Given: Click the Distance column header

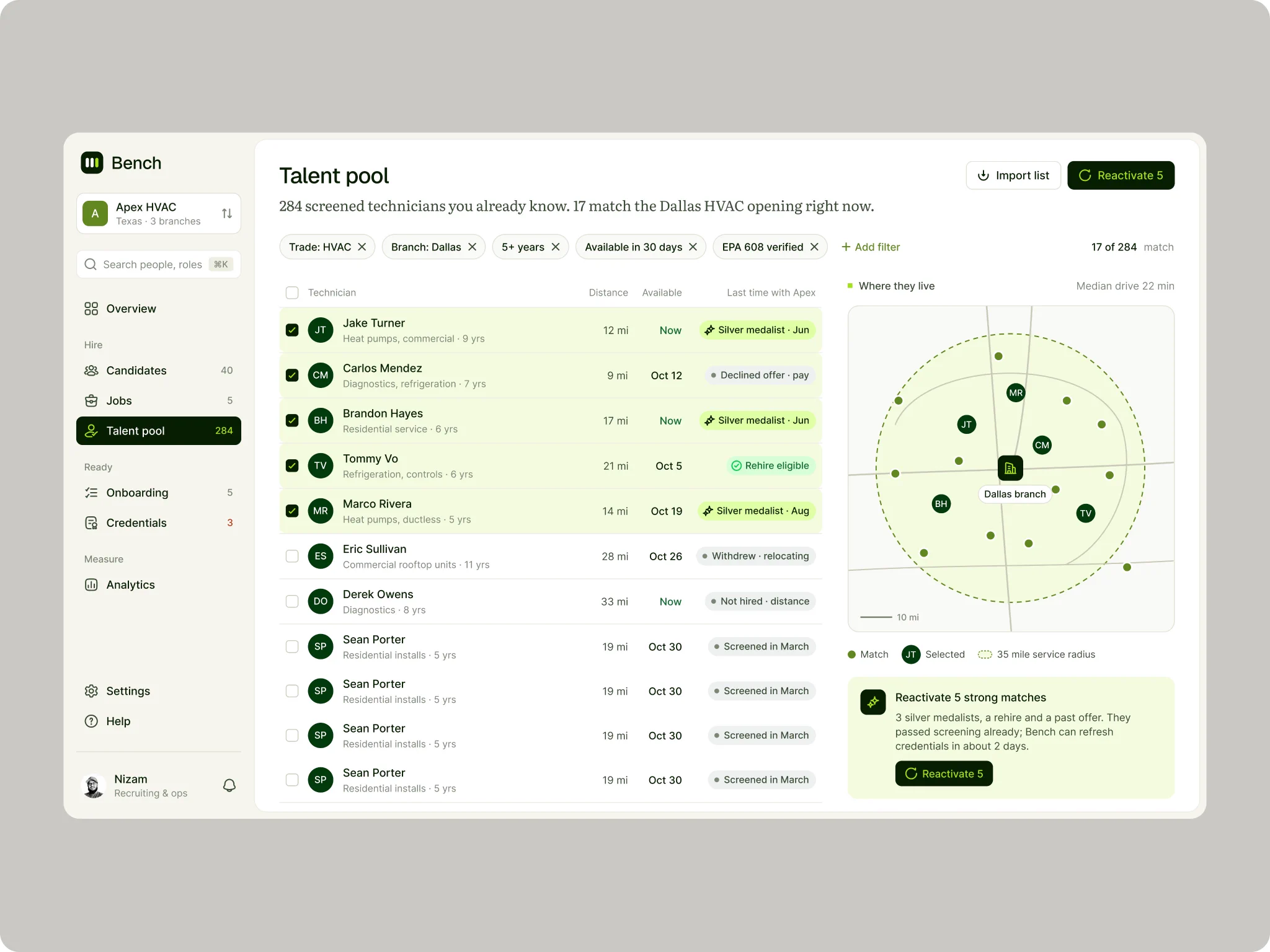Looking at the screenshot, I should [608, 293].
